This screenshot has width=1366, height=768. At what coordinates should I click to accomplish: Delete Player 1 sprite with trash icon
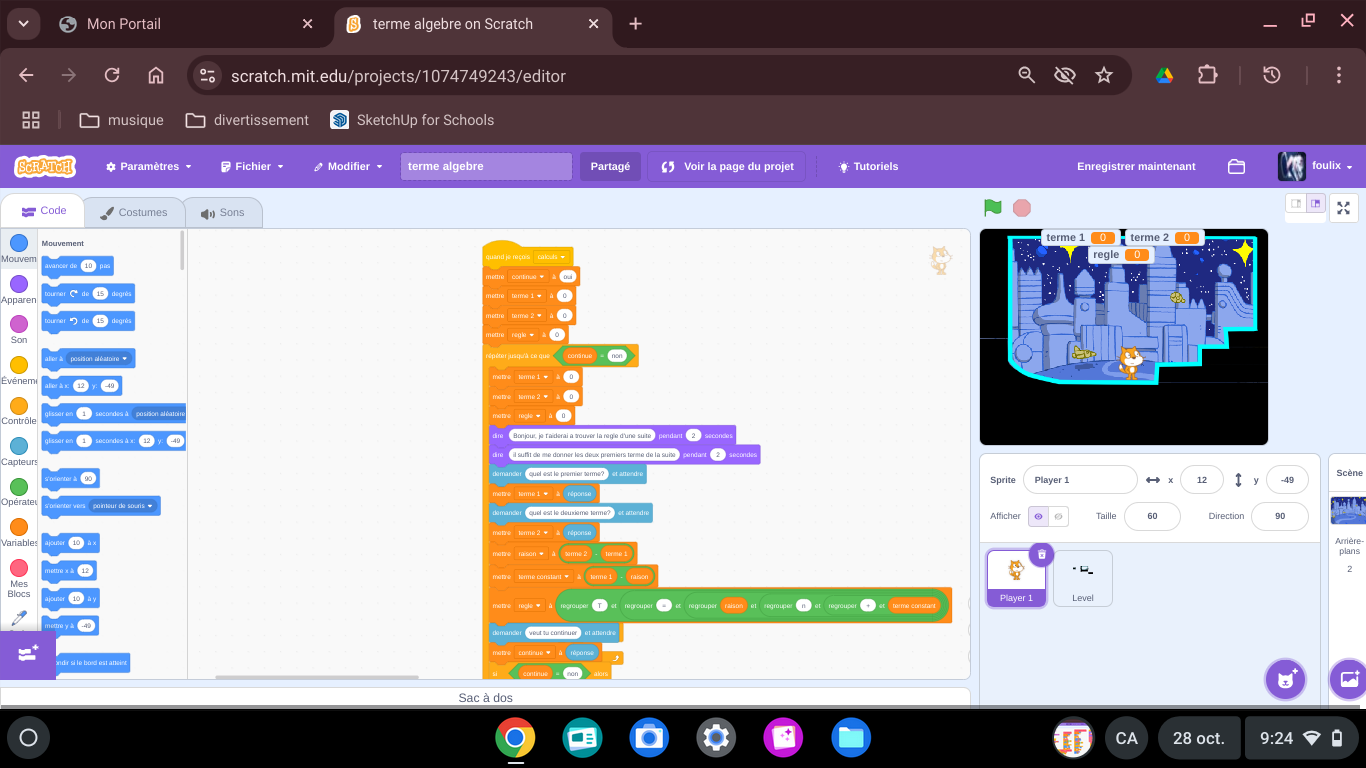(1041, 554)
